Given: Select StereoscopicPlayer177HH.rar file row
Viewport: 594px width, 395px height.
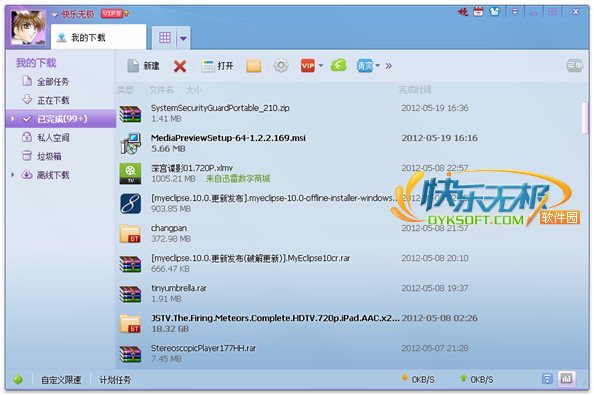Looking at the screenshot, I should (x=349, y=353).
